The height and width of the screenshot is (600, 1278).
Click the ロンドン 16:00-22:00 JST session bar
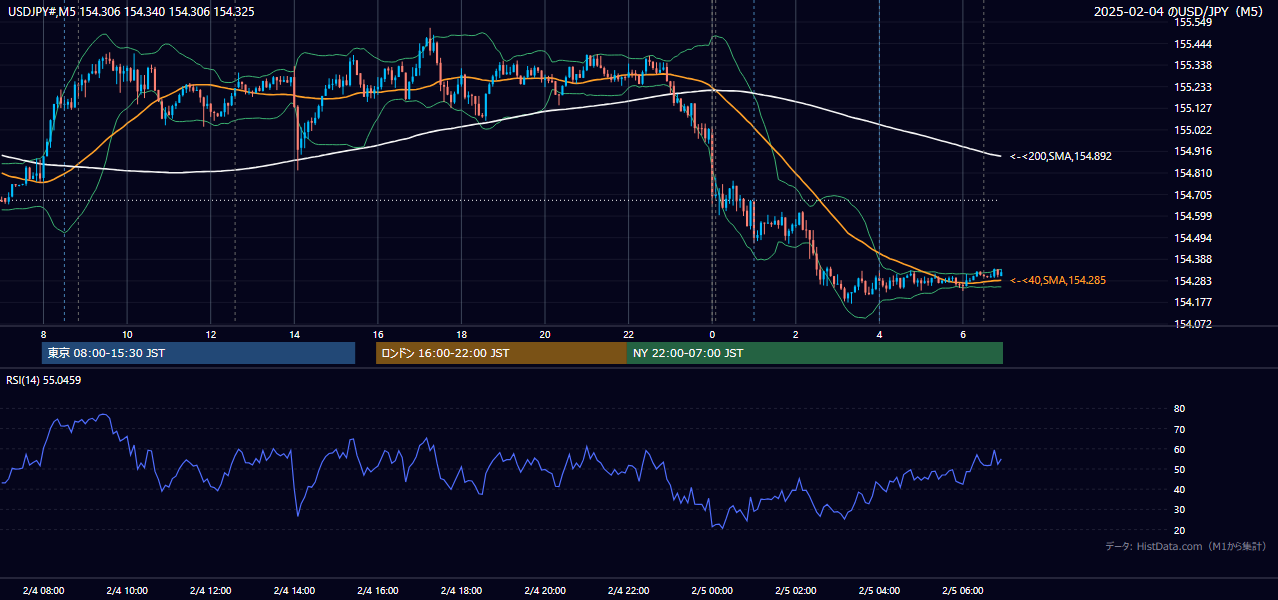(501, 353)
